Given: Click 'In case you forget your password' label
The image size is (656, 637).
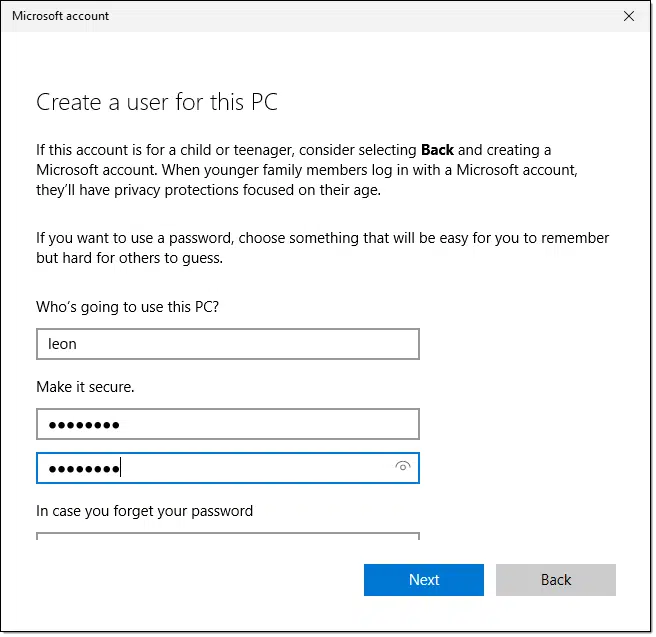Looking at the screenshot, I should tap(145, 511).
